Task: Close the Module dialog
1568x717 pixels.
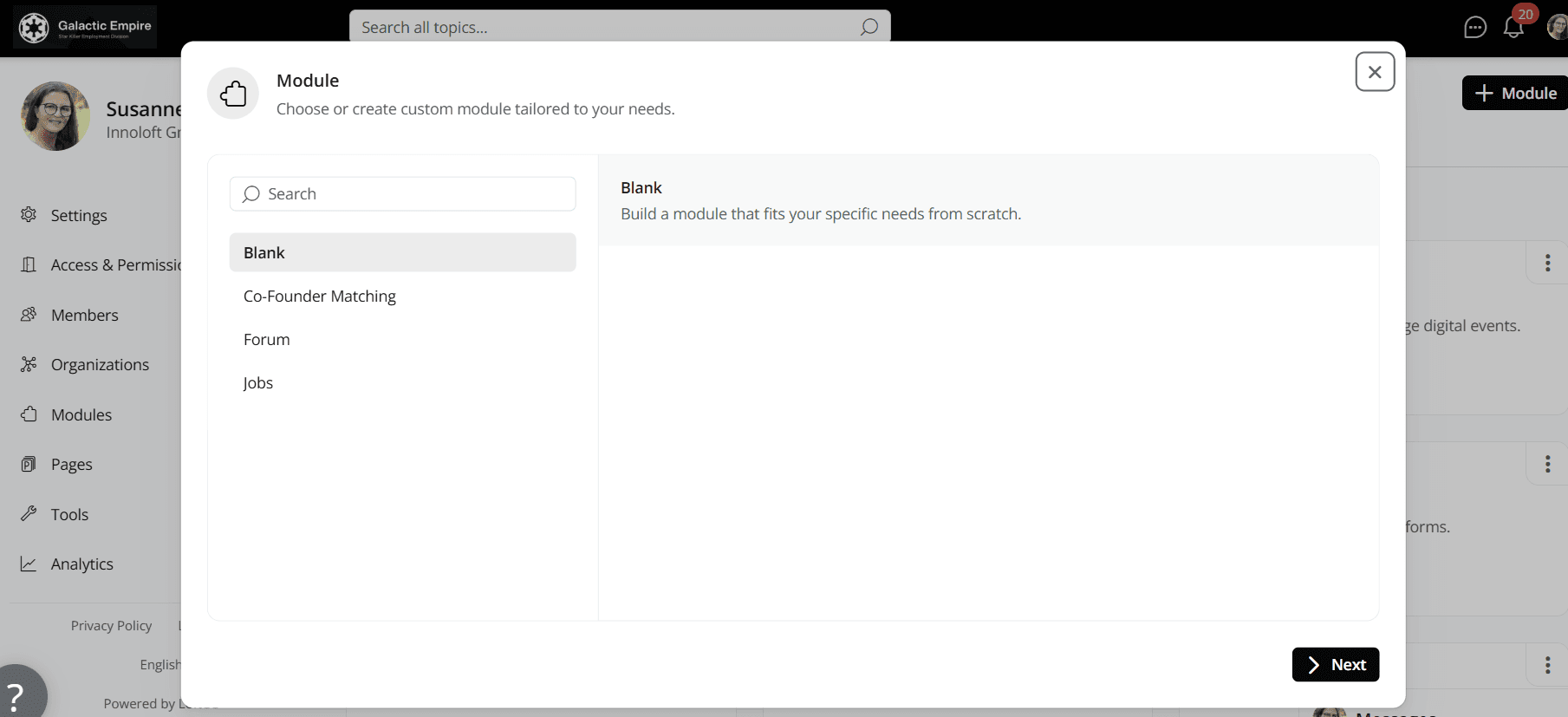Action: click(1375, 72)
